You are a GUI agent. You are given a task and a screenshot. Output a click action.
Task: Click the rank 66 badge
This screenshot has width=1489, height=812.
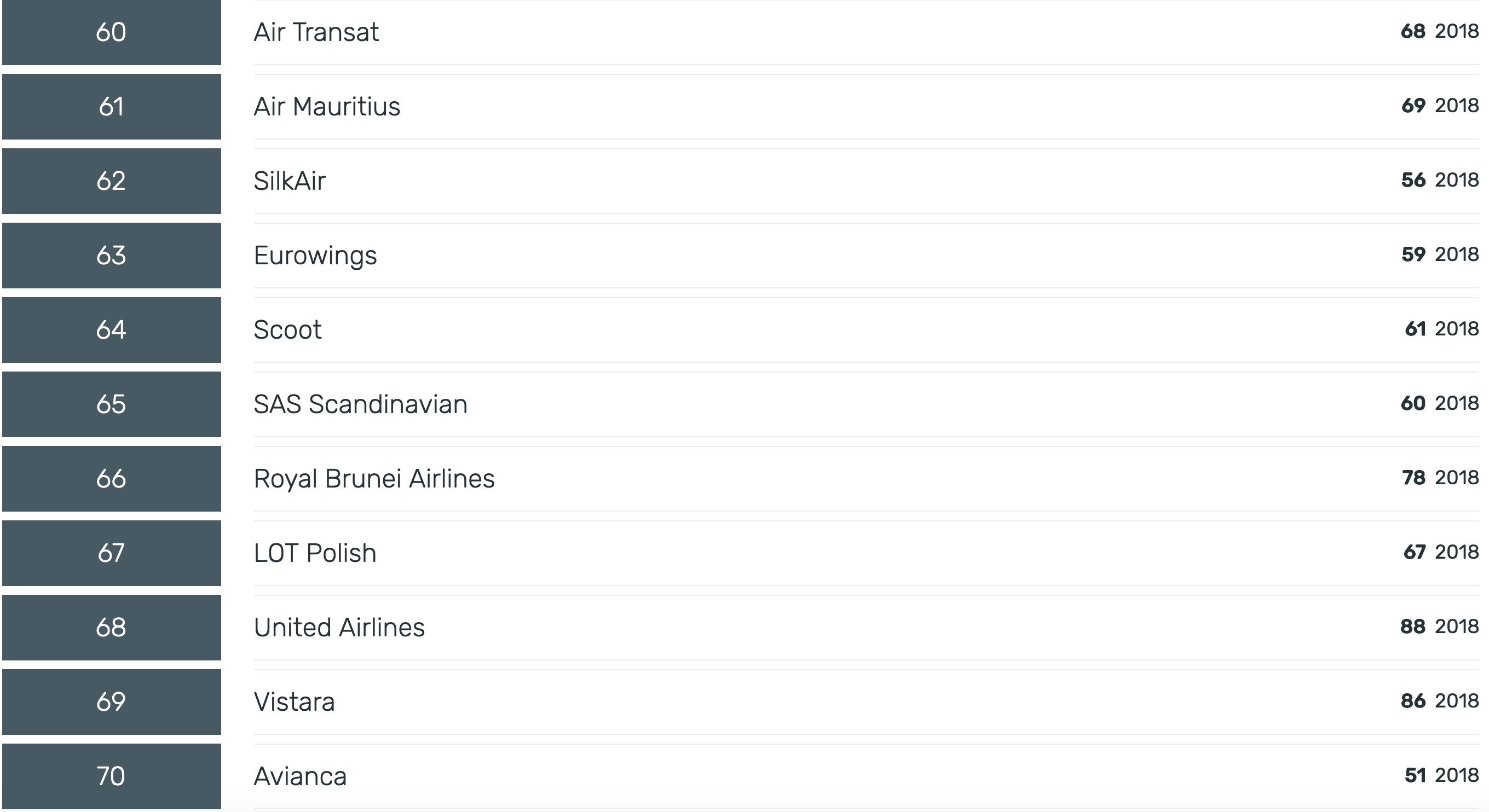tap(112, 479)
